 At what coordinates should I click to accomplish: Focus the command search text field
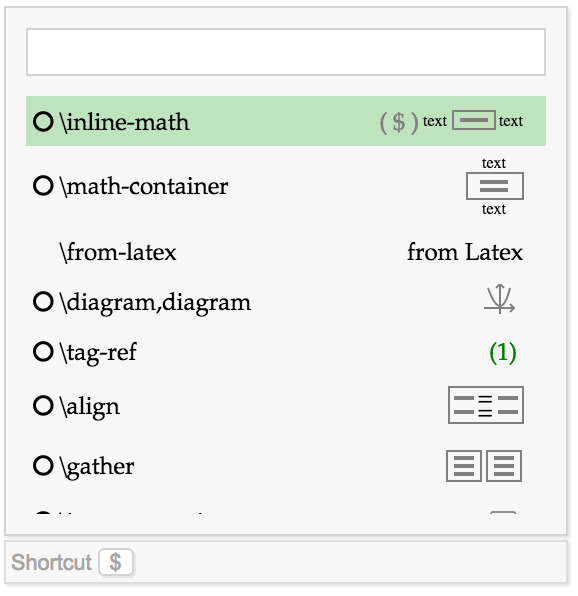pos(286,52)
